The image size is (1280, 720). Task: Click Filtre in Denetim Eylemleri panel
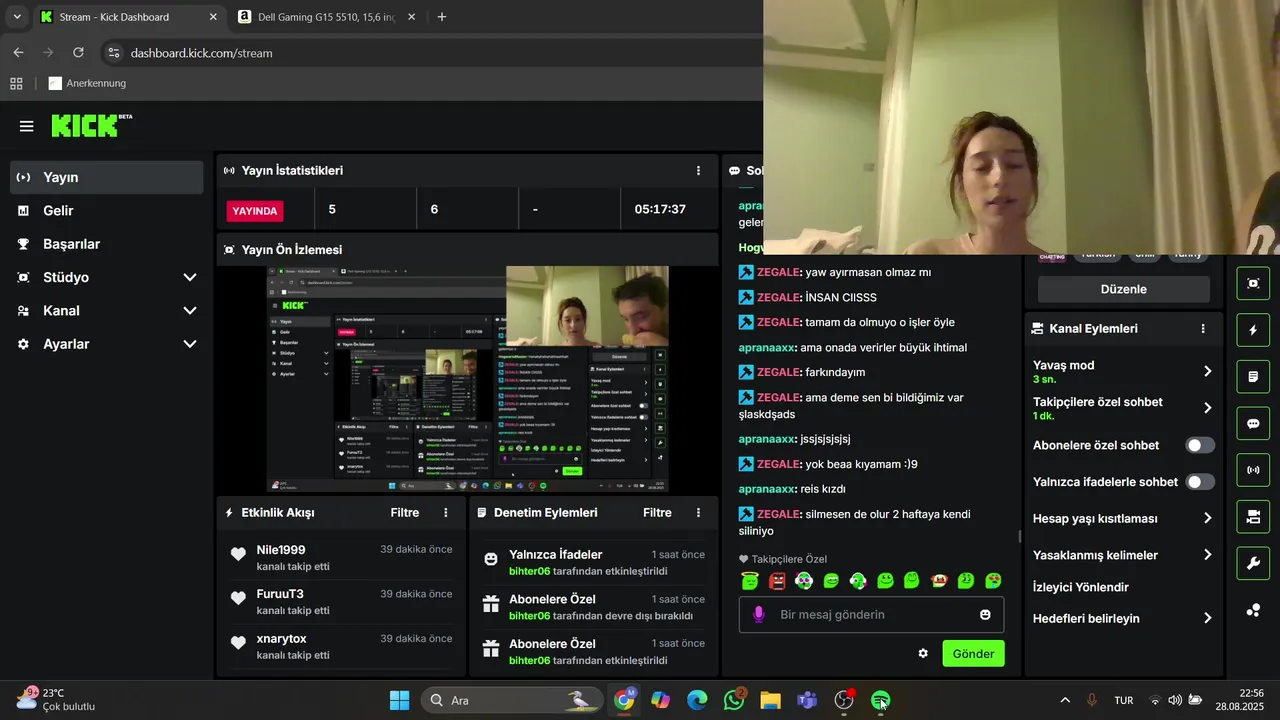point(657,513)
